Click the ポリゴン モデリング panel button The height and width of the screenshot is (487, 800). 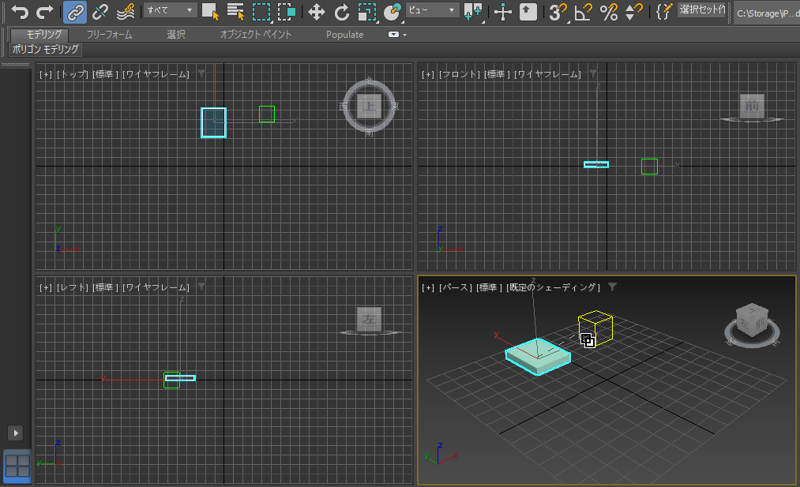point(46,49)
